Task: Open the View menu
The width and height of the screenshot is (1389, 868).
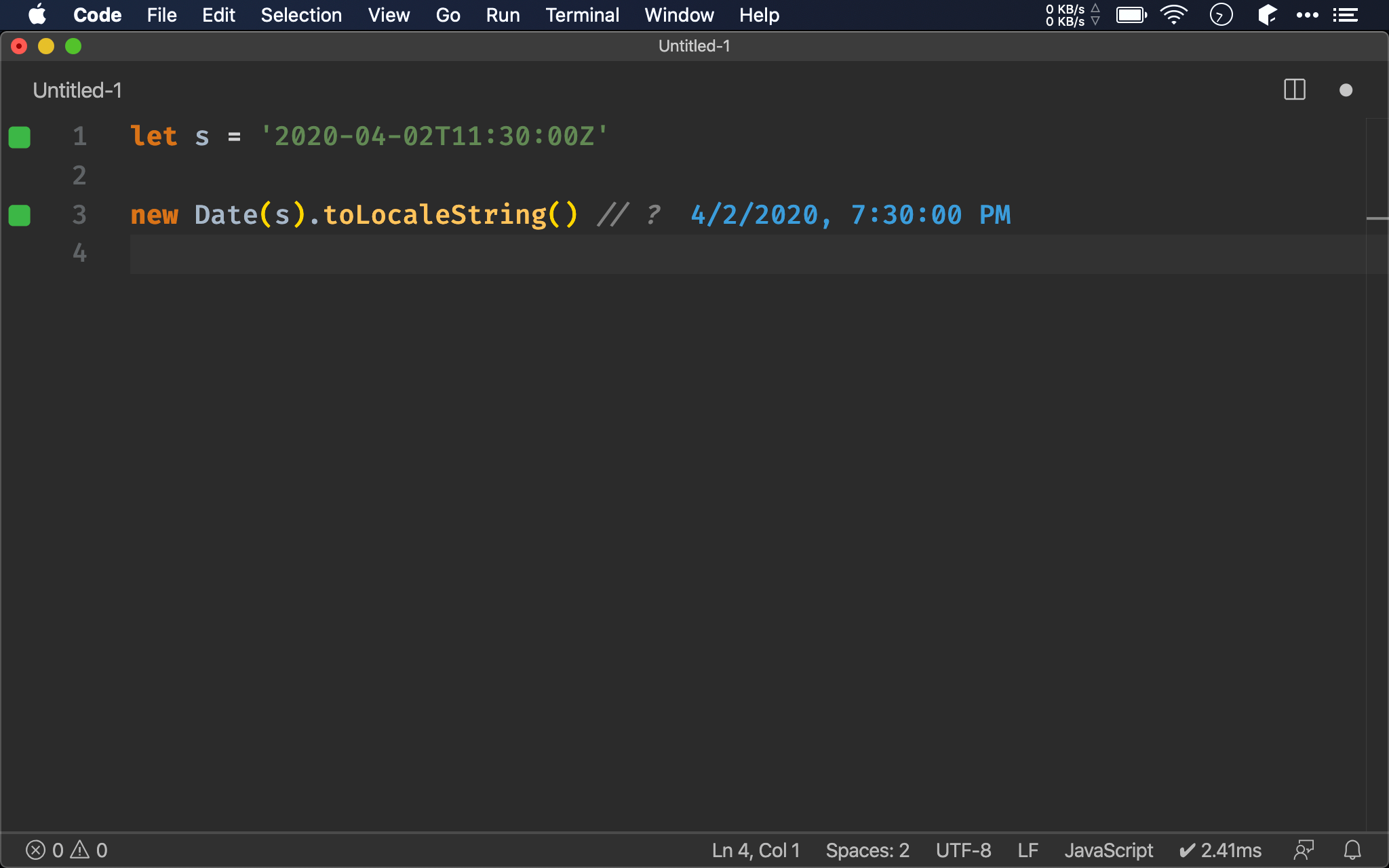Action: click(389, 15)
